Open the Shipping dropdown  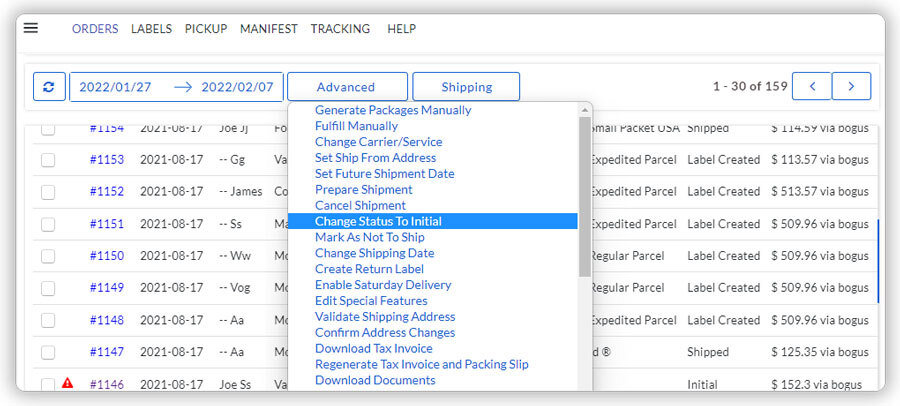point(466,87)
